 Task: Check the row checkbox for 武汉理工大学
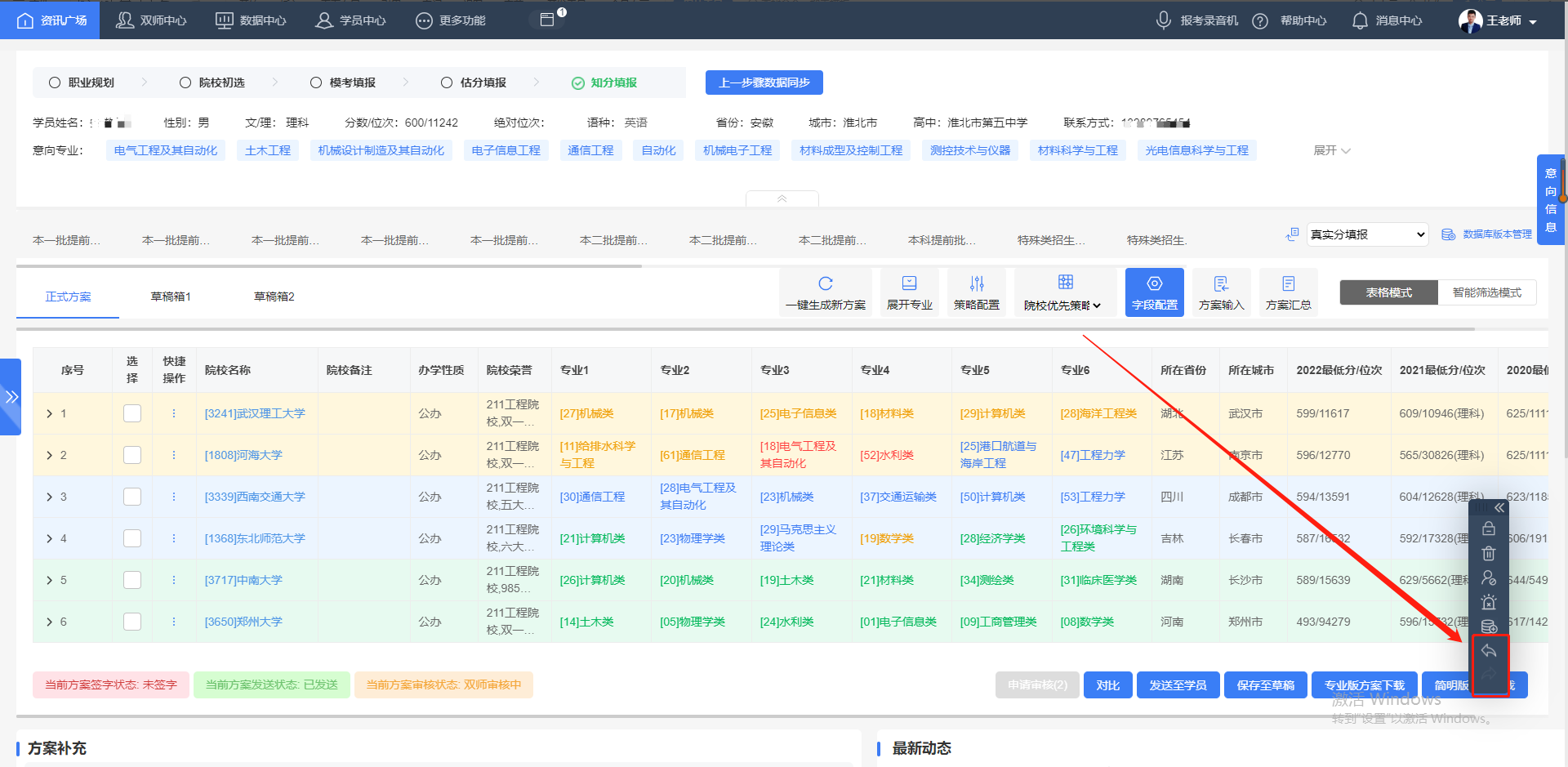click(132, 413)
